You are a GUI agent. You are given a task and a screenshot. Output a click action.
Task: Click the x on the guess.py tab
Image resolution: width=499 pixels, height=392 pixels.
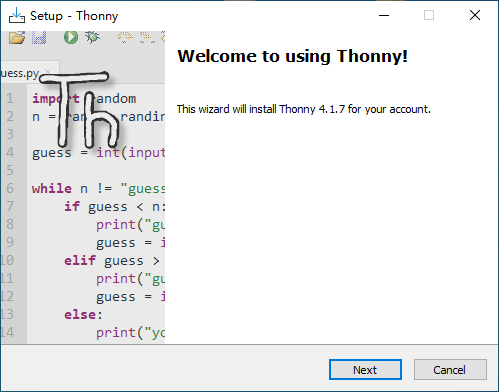click(48, 71)
